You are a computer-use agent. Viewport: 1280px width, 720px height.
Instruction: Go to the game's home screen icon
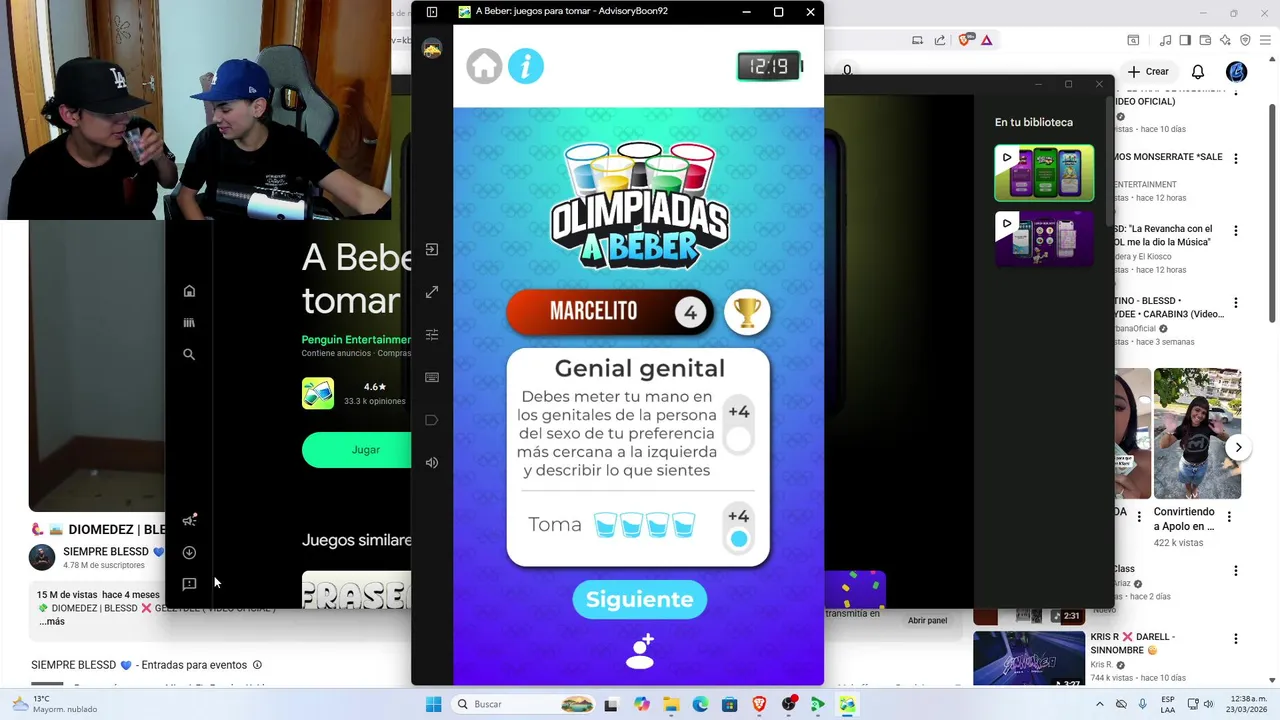pyautogui.click(x=484, y=66)
